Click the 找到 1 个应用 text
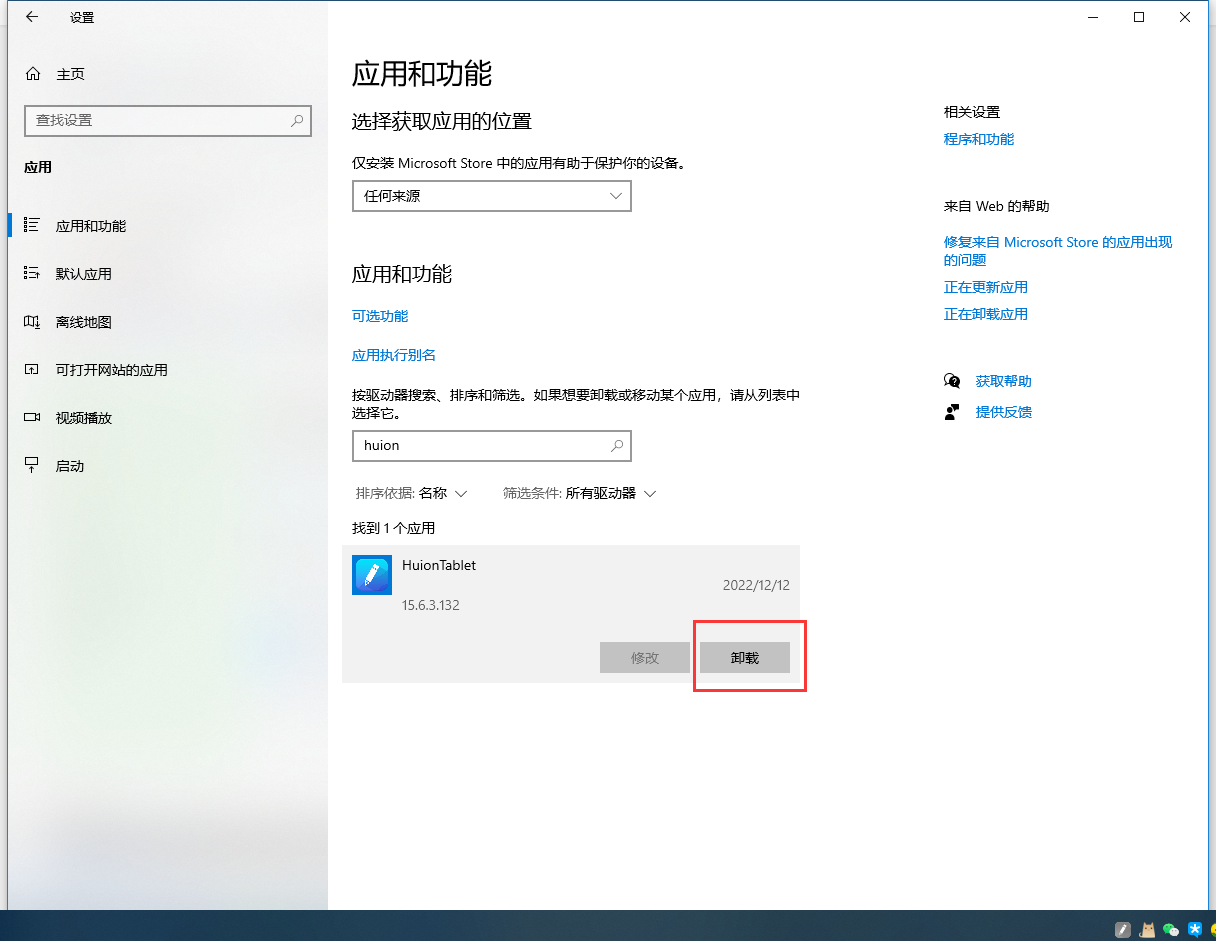 pyautogui.click(x=394, y=528)
